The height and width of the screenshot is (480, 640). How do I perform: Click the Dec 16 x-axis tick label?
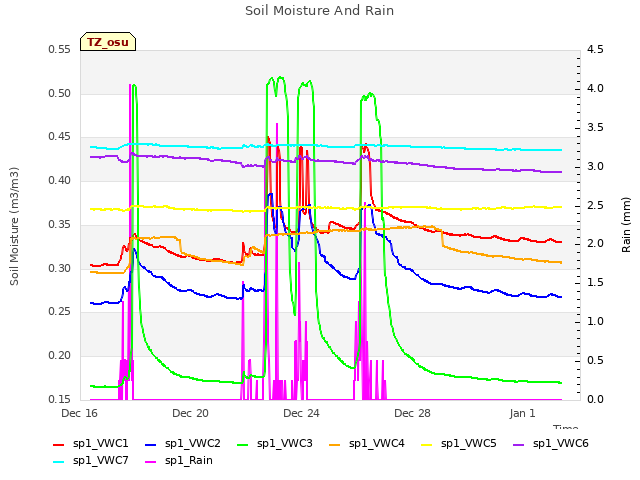coord(80,413)
